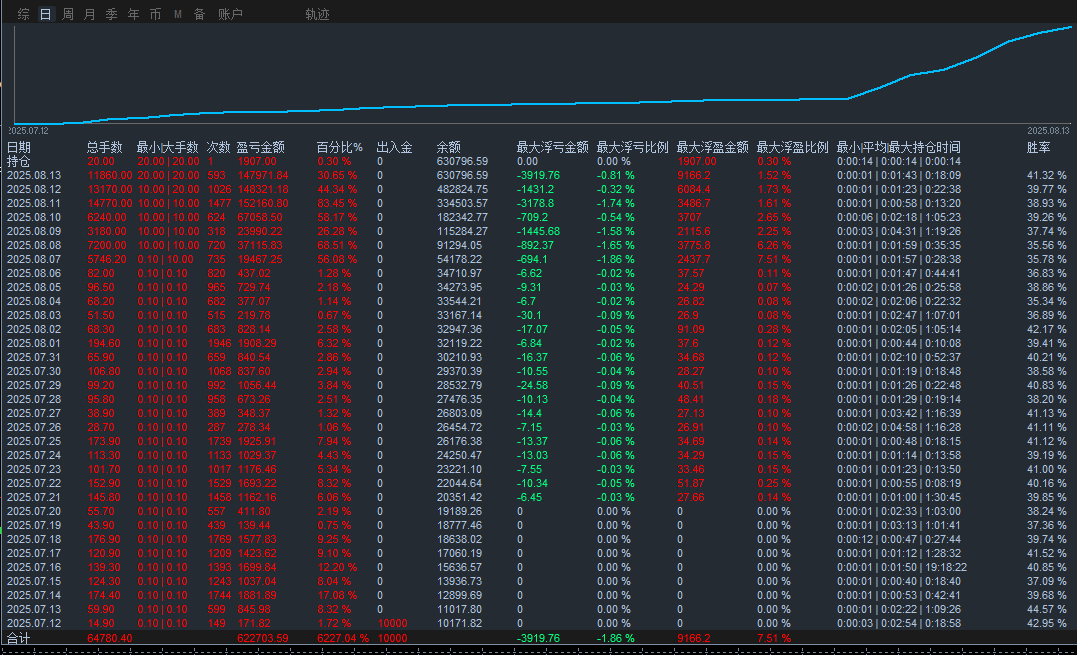
Task: Sort by the 日期 column header
Action: 19,147
